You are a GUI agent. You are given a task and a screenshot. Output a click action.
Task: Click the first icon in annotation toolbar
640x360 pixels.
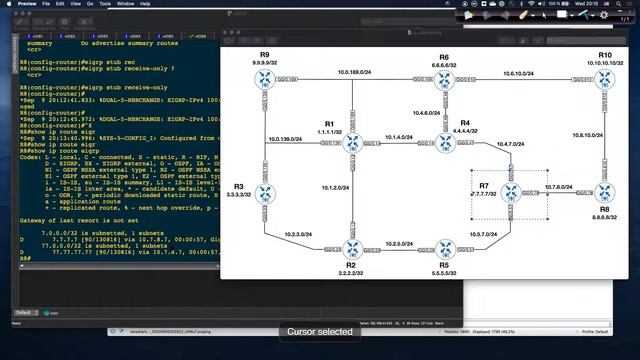click(x=468, y=16)
